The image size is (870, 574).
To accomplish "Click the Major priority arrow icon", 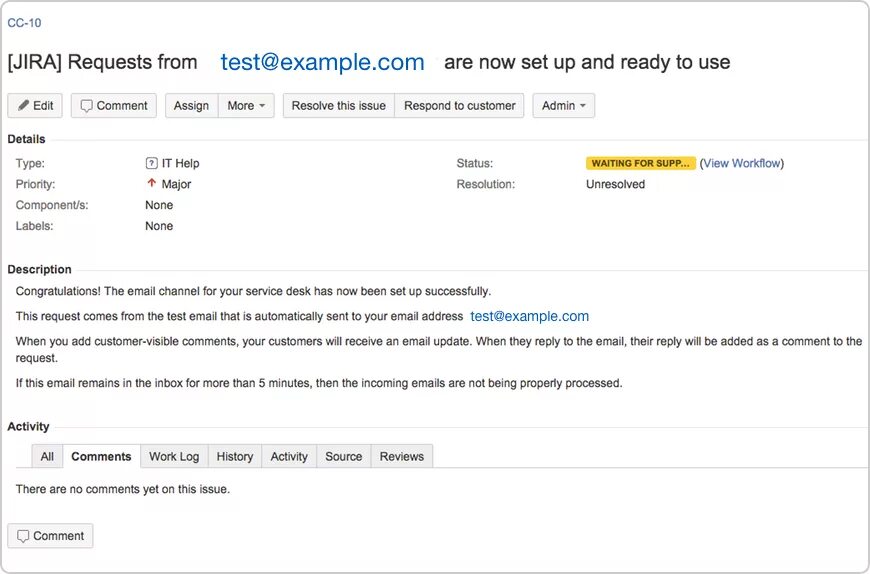I will [152, 184].
